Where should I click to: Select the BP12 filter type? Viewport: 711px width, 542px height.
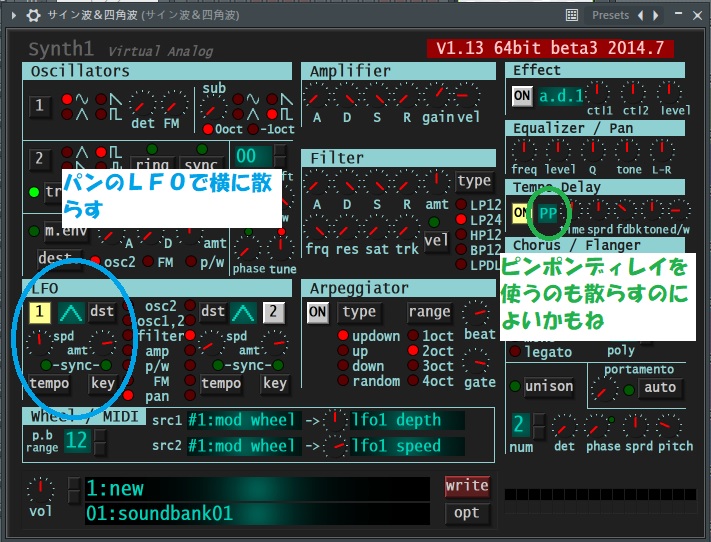(x=461, y=249)
